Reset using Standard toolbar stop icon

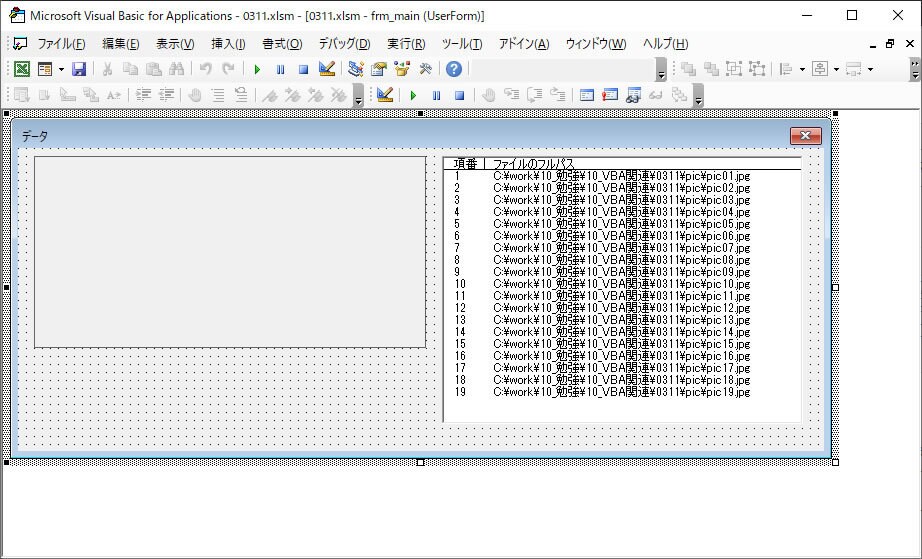click(303, 69)
